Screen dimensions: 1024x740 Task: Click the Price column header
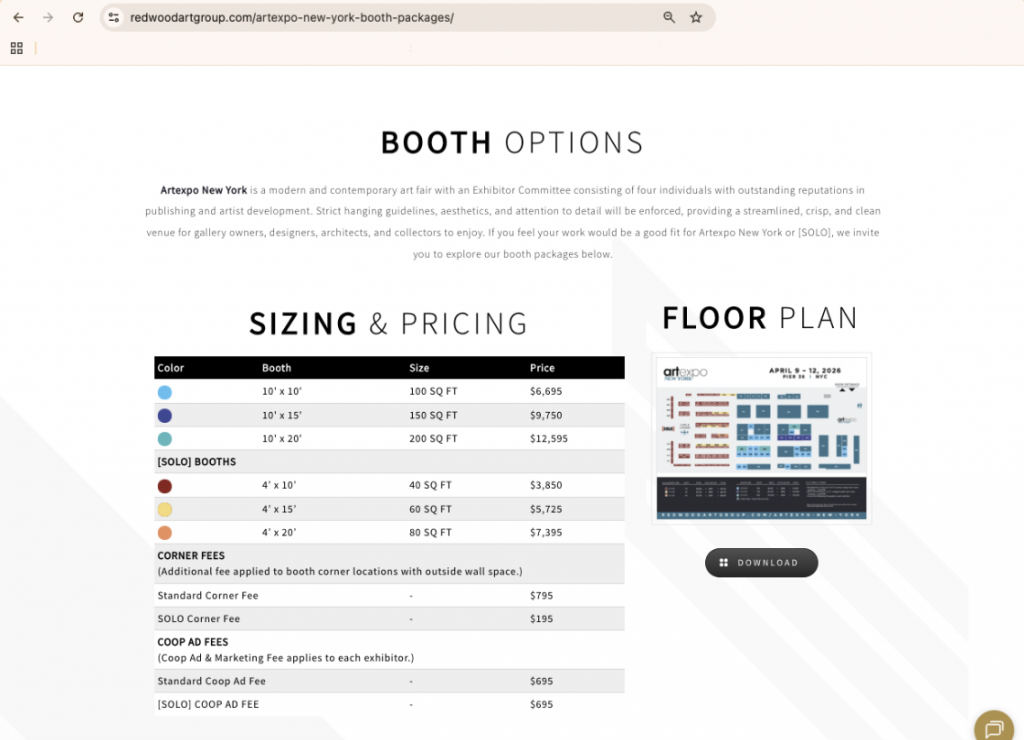click(x=542, y=368)
